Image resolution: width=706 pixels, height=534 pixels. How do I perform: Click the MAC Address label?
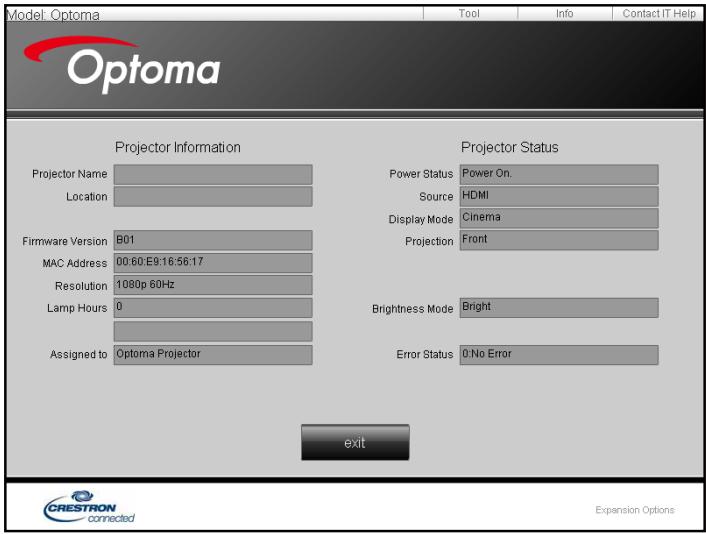[x=75, y=263]
